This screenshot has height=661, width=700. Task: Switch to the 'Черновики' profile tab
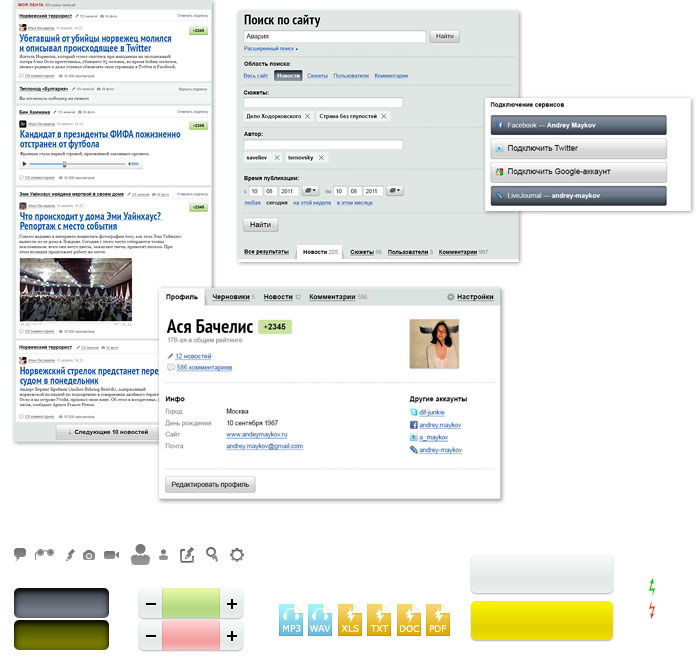coord(232,297)
